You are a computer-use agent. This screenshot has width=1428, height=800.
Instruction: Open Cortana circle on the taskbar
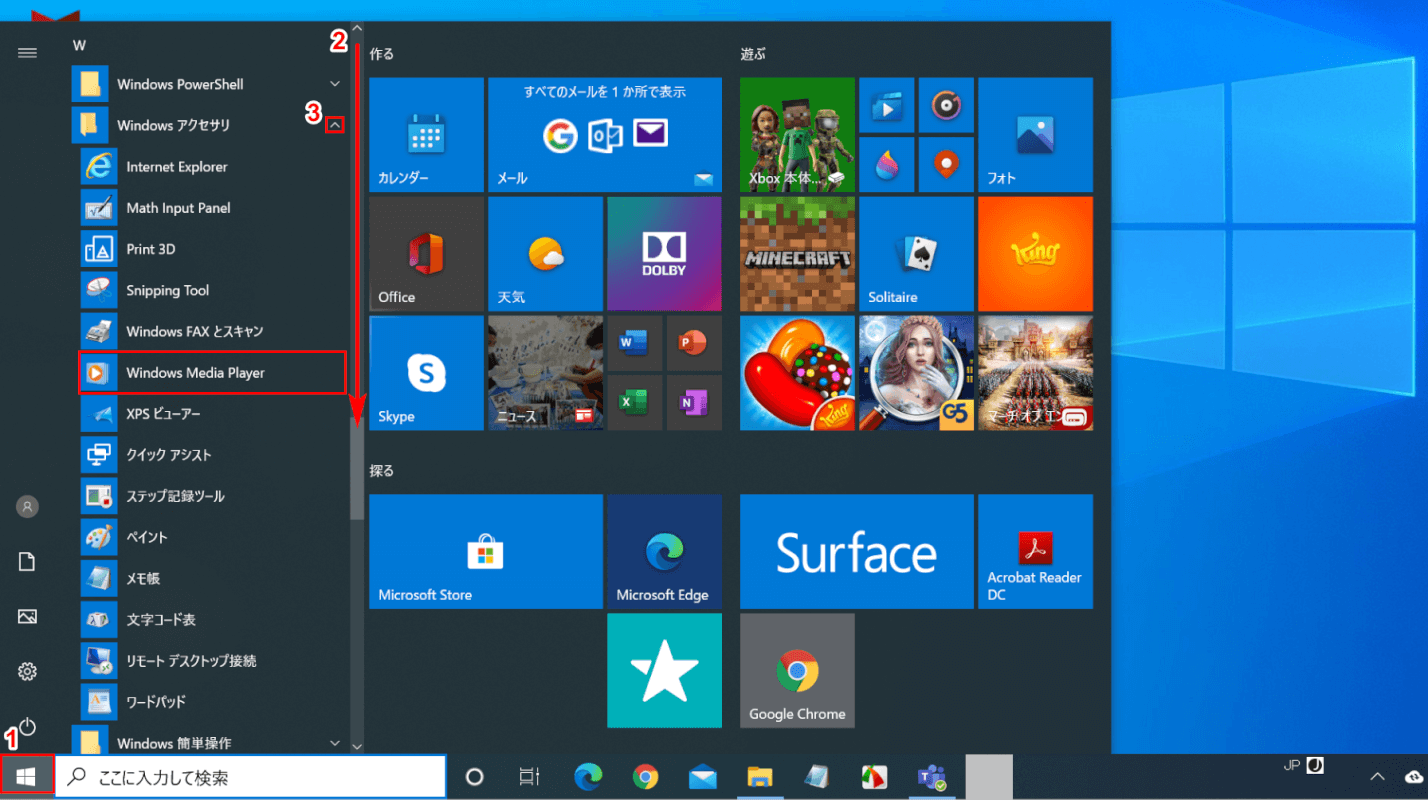[x=475, y=777]
